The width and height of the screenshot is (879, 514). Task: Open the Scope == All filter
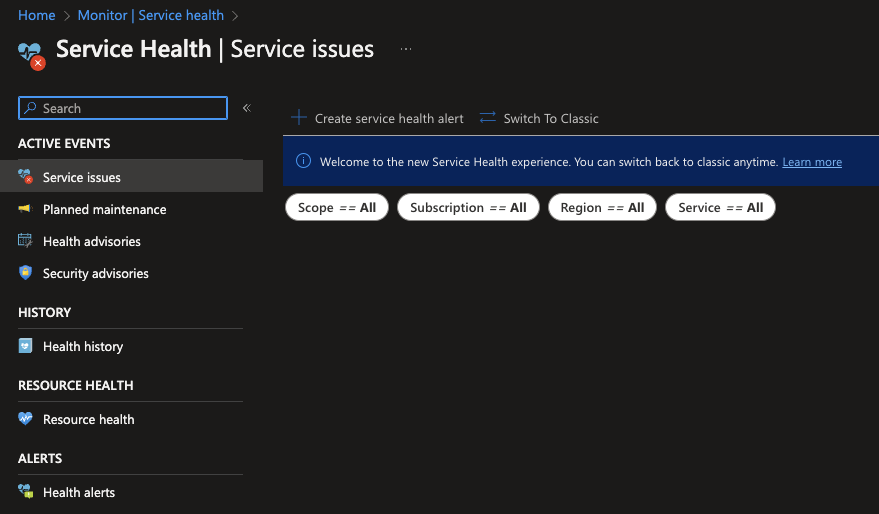click(337, 207)
